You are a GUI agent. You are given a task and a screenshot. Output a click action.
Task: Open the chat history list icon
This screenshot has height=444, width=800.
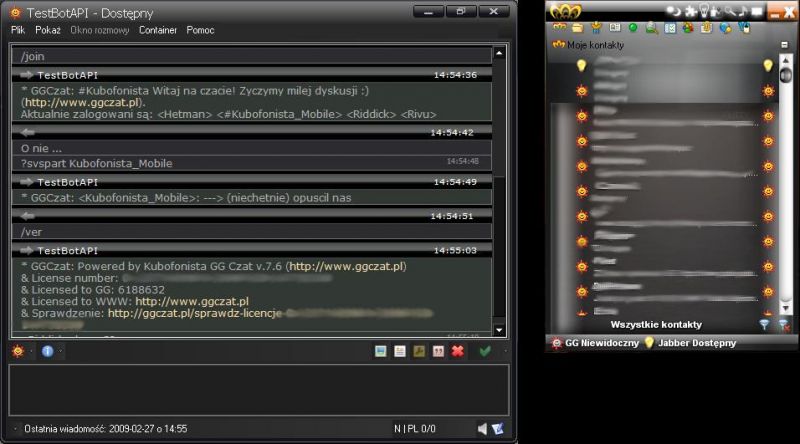pos(400,351)
